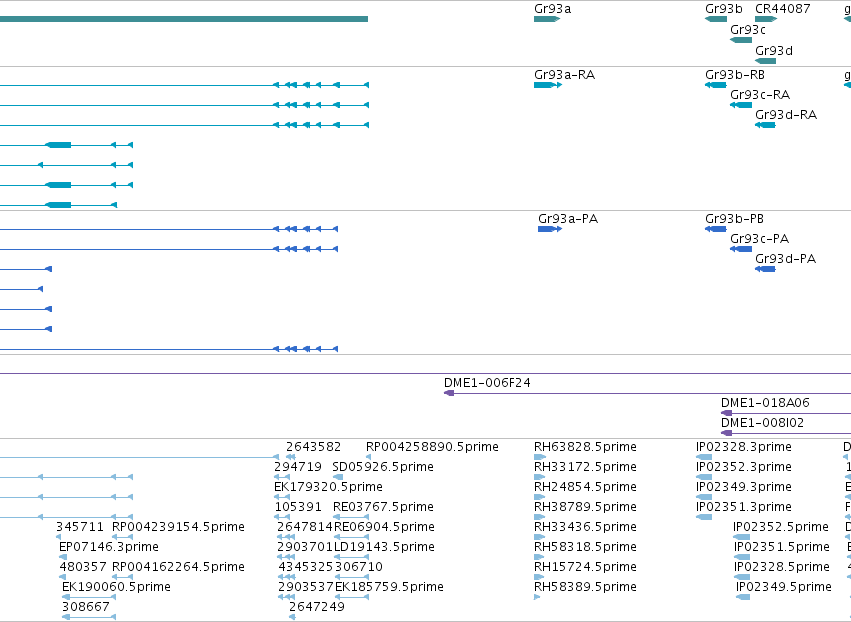This screenshot has width=851, height=622.
Task: Select EST RH33436.5prime
Action: 539,537
